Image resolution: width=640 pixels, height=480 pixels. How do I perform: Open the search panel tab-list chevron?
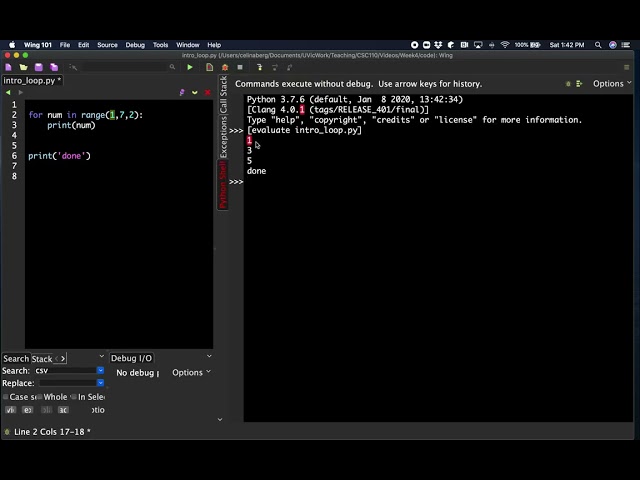pyautogui.click(x=101, y=356)
